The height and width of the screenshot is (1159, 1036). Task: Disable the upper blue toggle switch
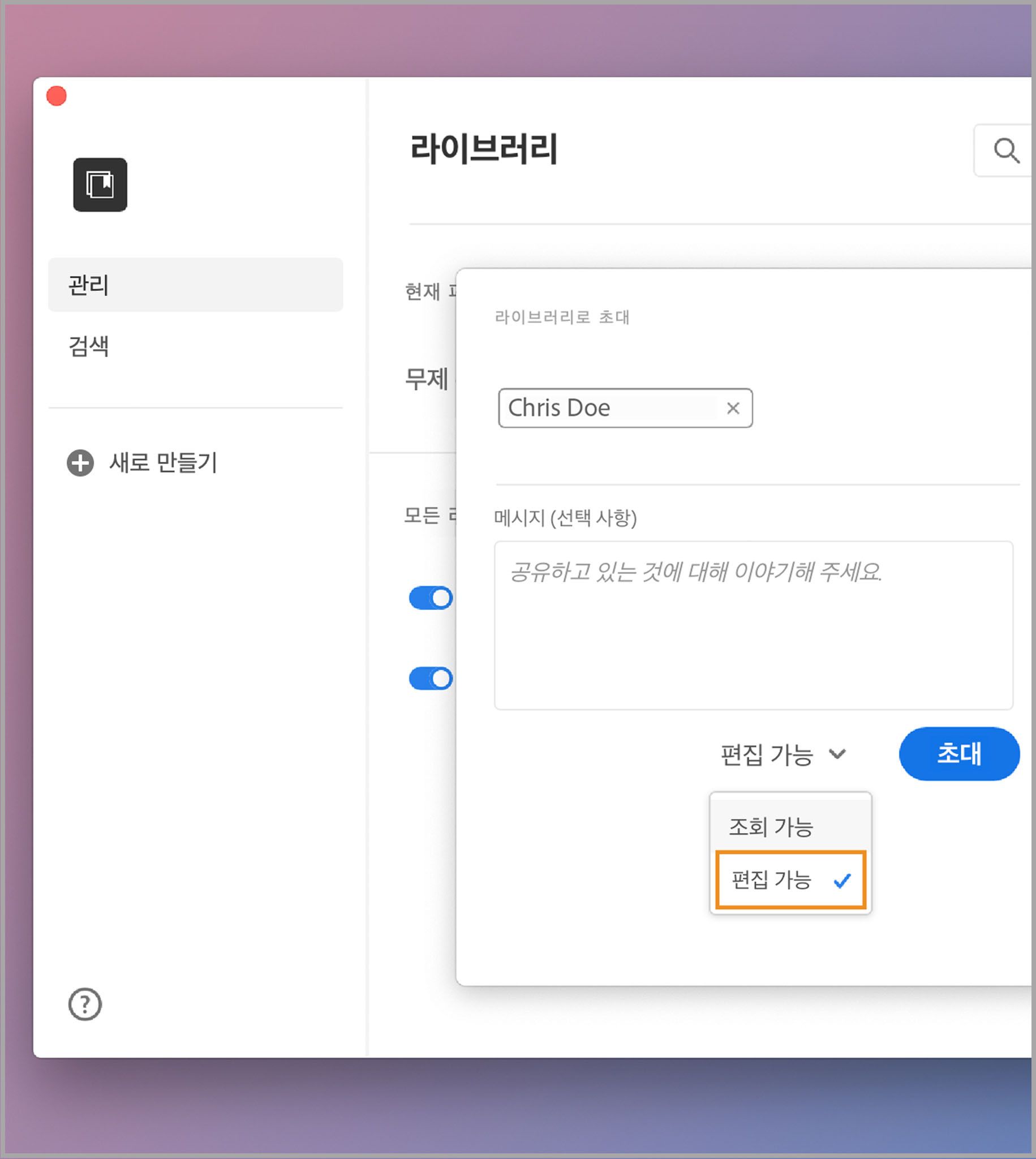pyautogui.click(x=431, y=598)
